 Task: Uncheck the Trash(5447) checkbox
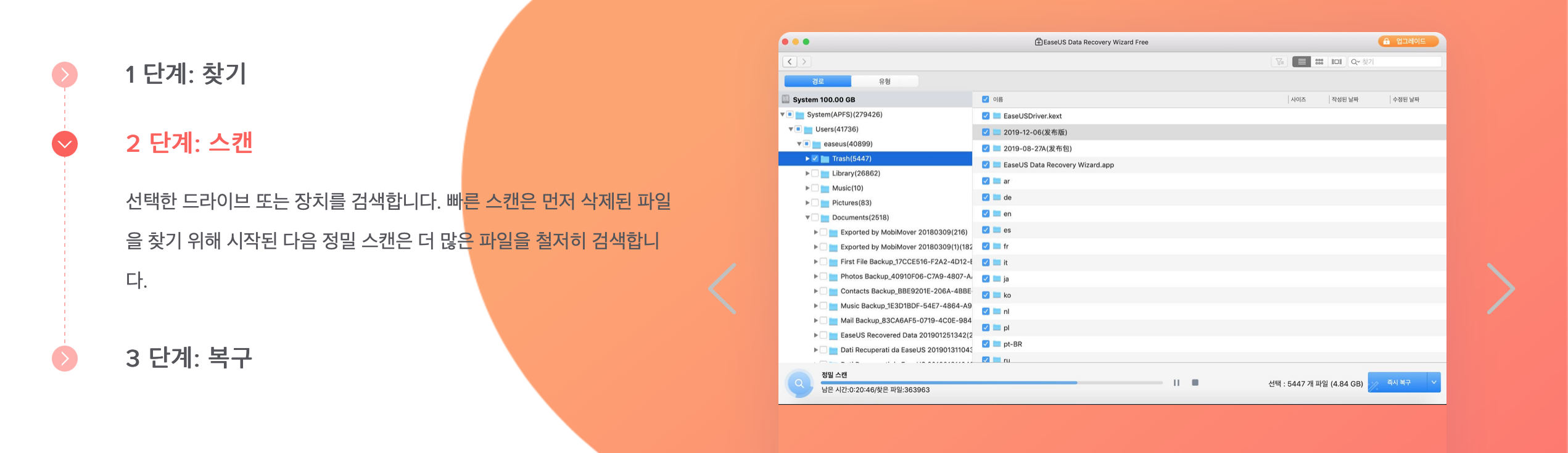815,159
